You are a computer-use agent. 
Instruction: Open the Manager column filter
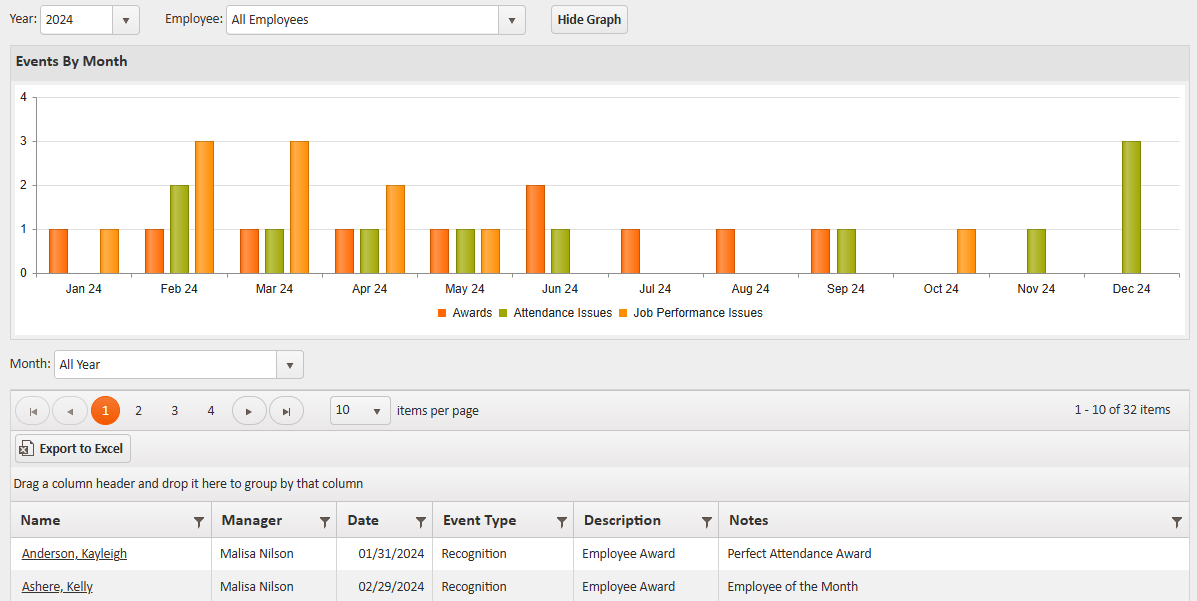[x=324, y=521]
